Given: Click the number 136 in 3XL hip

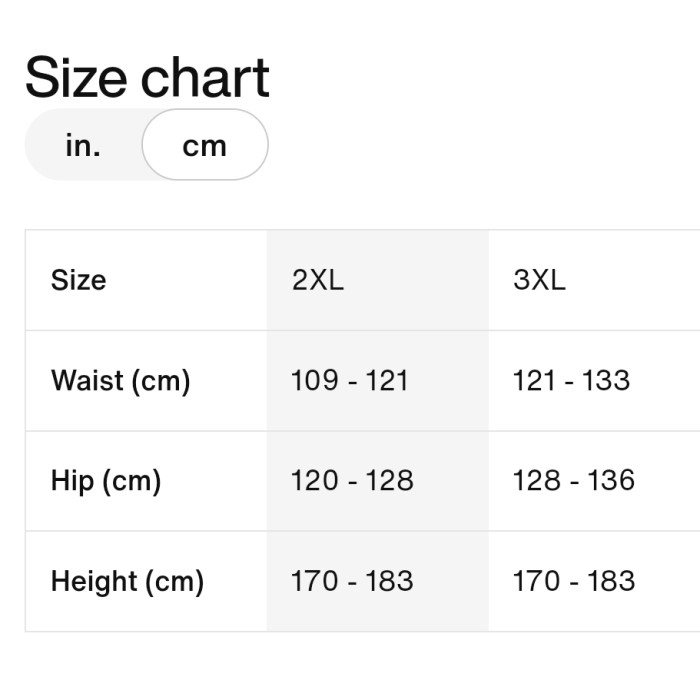Looking at the screenshot, I should [x=611, y=480].
